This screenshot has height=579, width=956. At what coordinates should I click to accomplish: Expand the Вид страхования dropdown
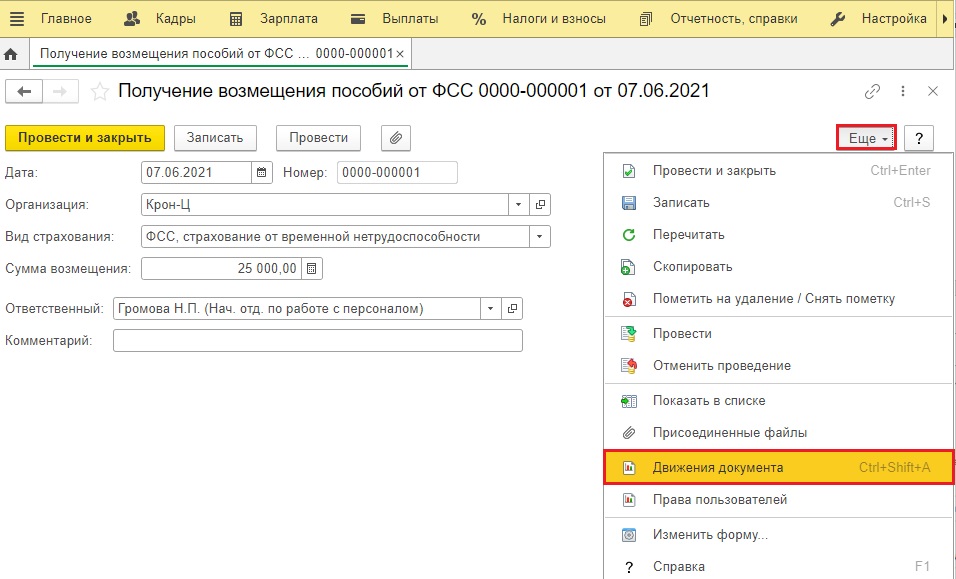tap(540, 237)
